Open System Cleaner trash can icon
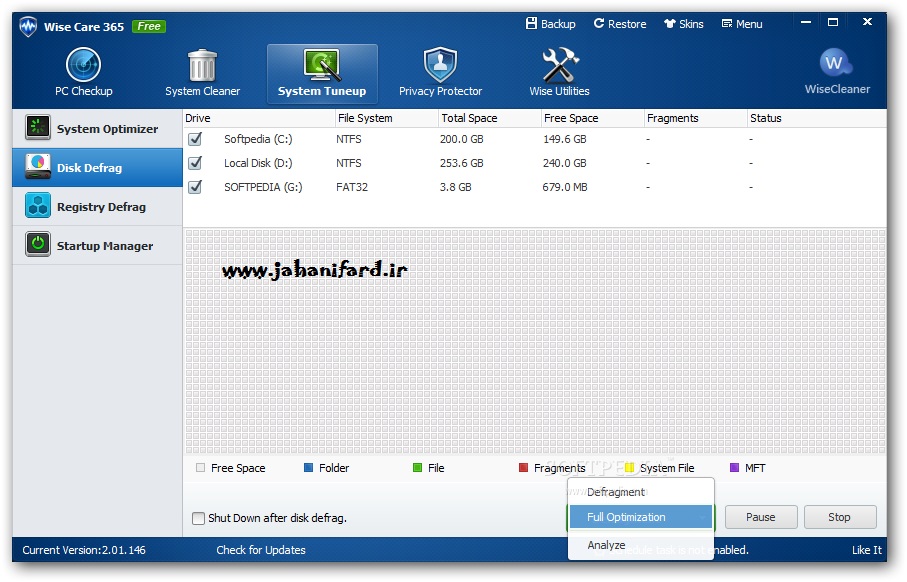 202,66
